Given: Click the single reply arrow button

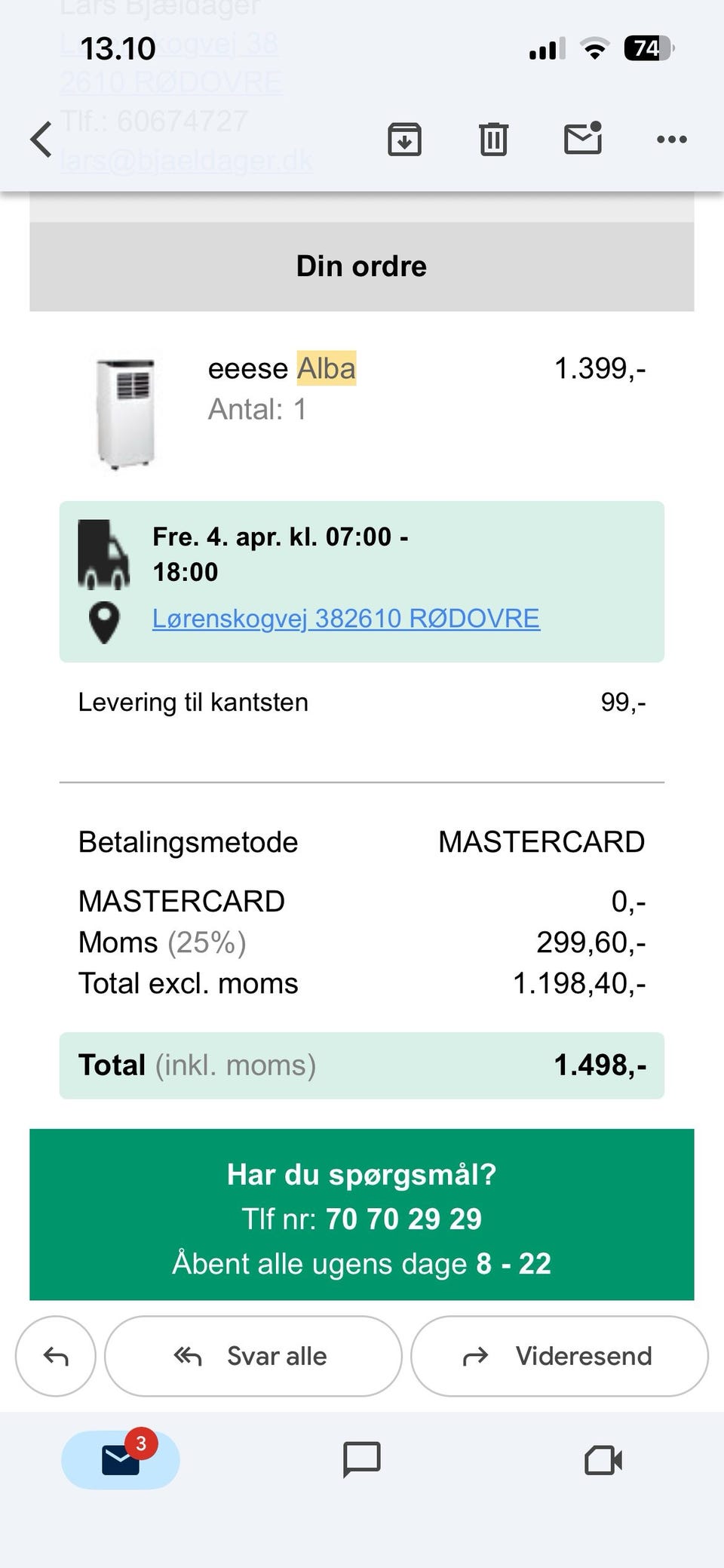Looking at the screenshot, I should pos(56,1356).
